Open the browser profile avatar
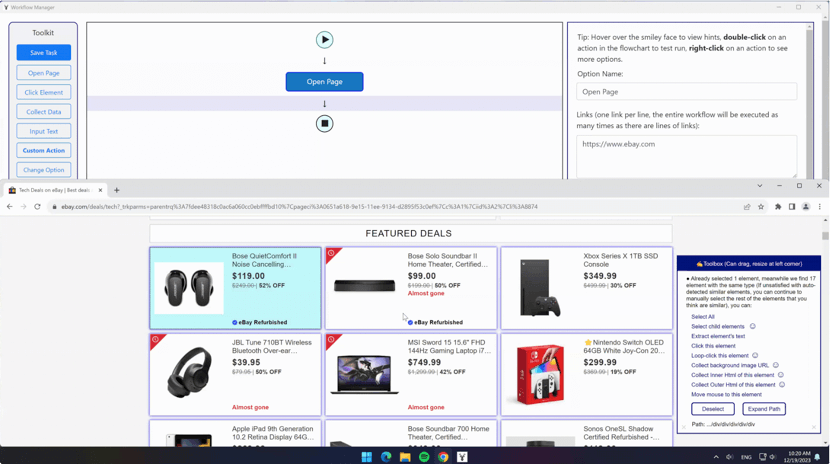Screen dimensions: 830x464 806,207
